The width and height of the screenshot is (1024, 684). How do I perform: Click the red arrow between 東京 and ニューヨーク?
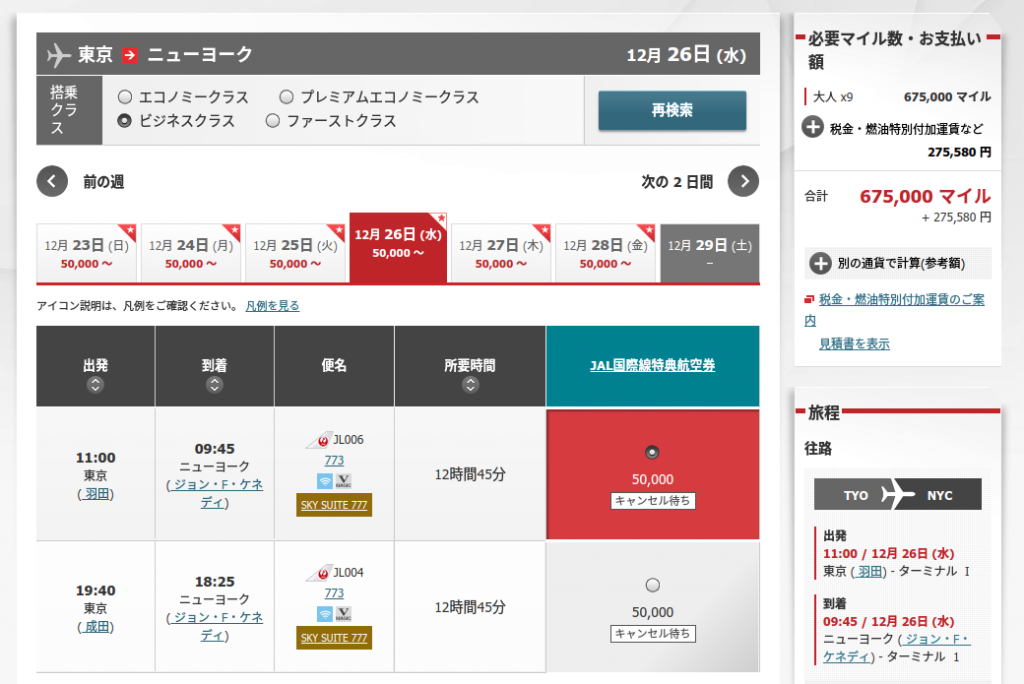click(130, 55)
